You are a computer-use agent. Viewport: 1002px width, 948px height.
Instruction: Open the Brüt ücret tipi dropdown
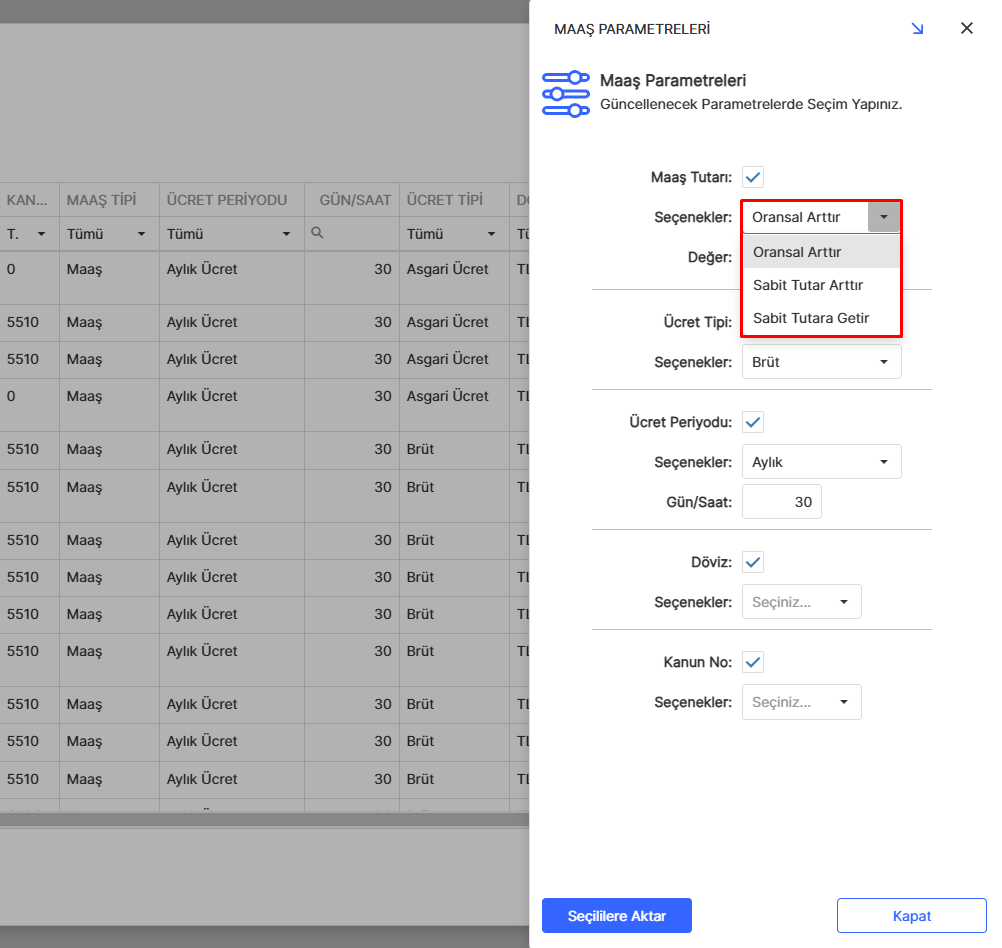pos(820,362)
